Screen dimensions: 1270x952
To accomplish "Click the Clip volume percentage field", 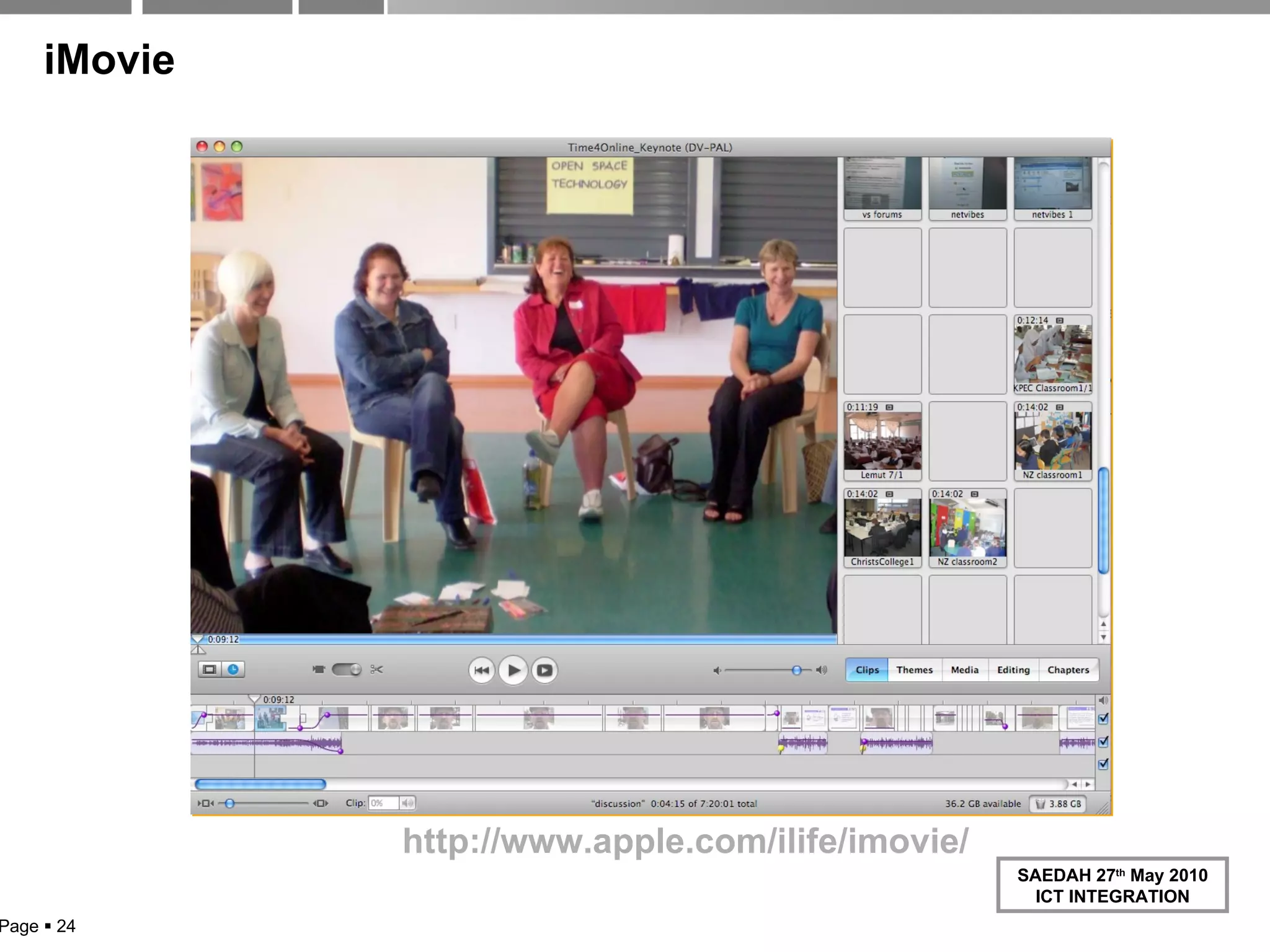I will (383, 803).
